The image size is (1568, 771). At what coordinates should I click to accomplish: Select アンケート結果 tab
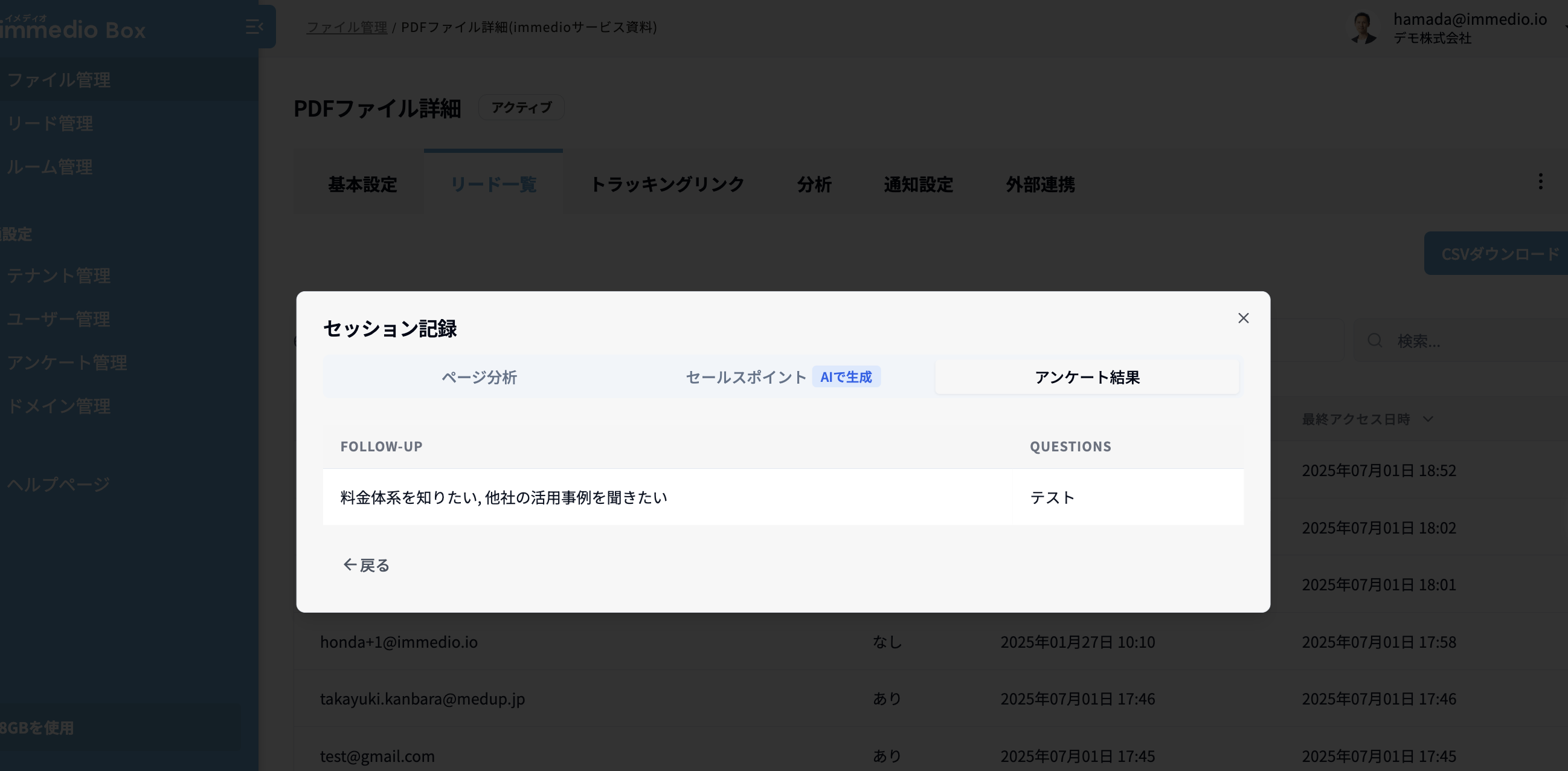(1087, 377)
